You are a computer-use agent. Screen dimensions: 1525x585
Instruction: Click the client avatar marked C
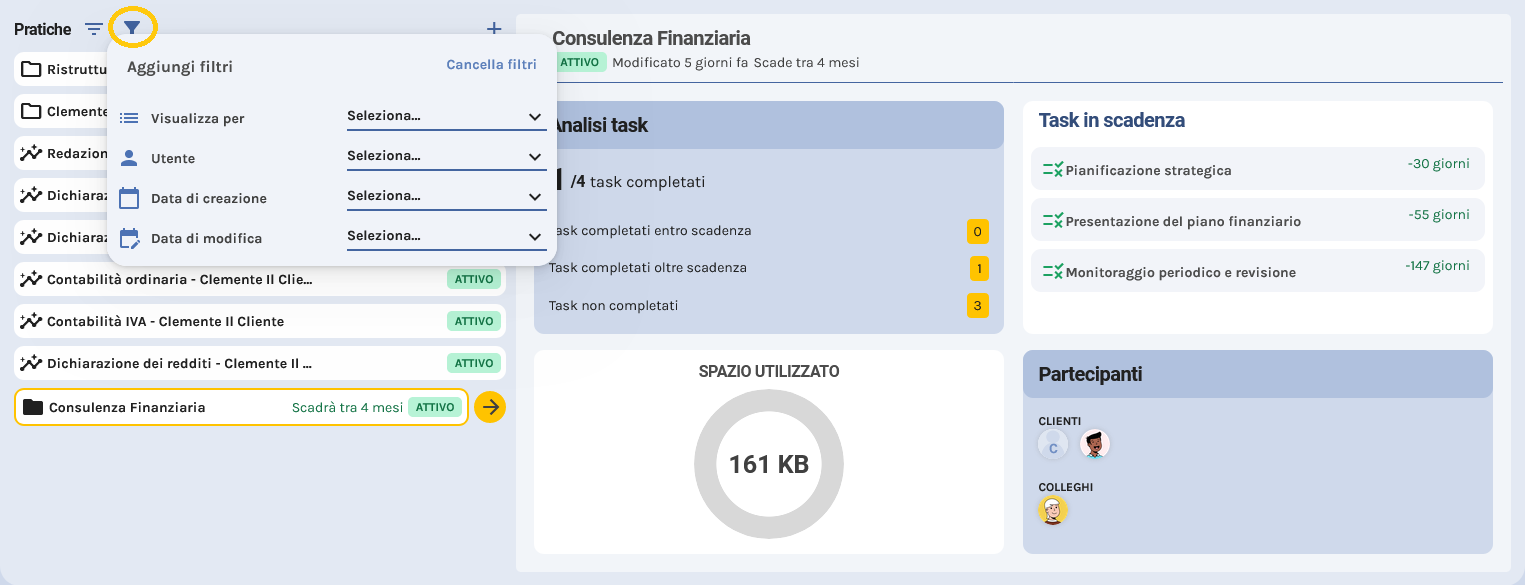click(x=1052, y=444)
